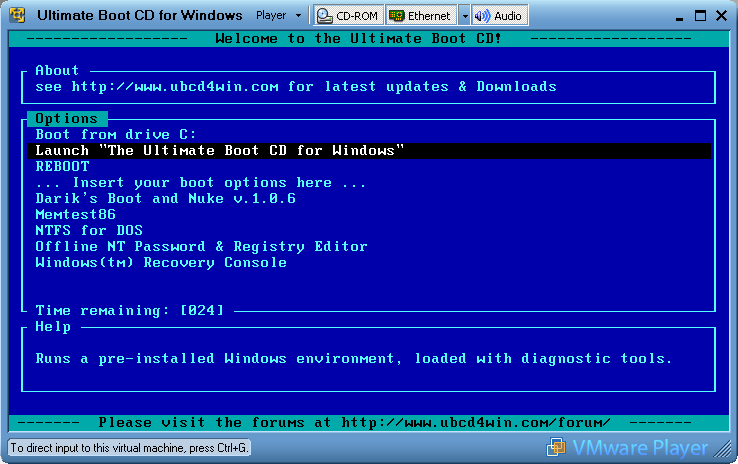Click the VMware app icon in title bar
The height and width of the screenshot is (464, 738).
[x=17, y=15]
